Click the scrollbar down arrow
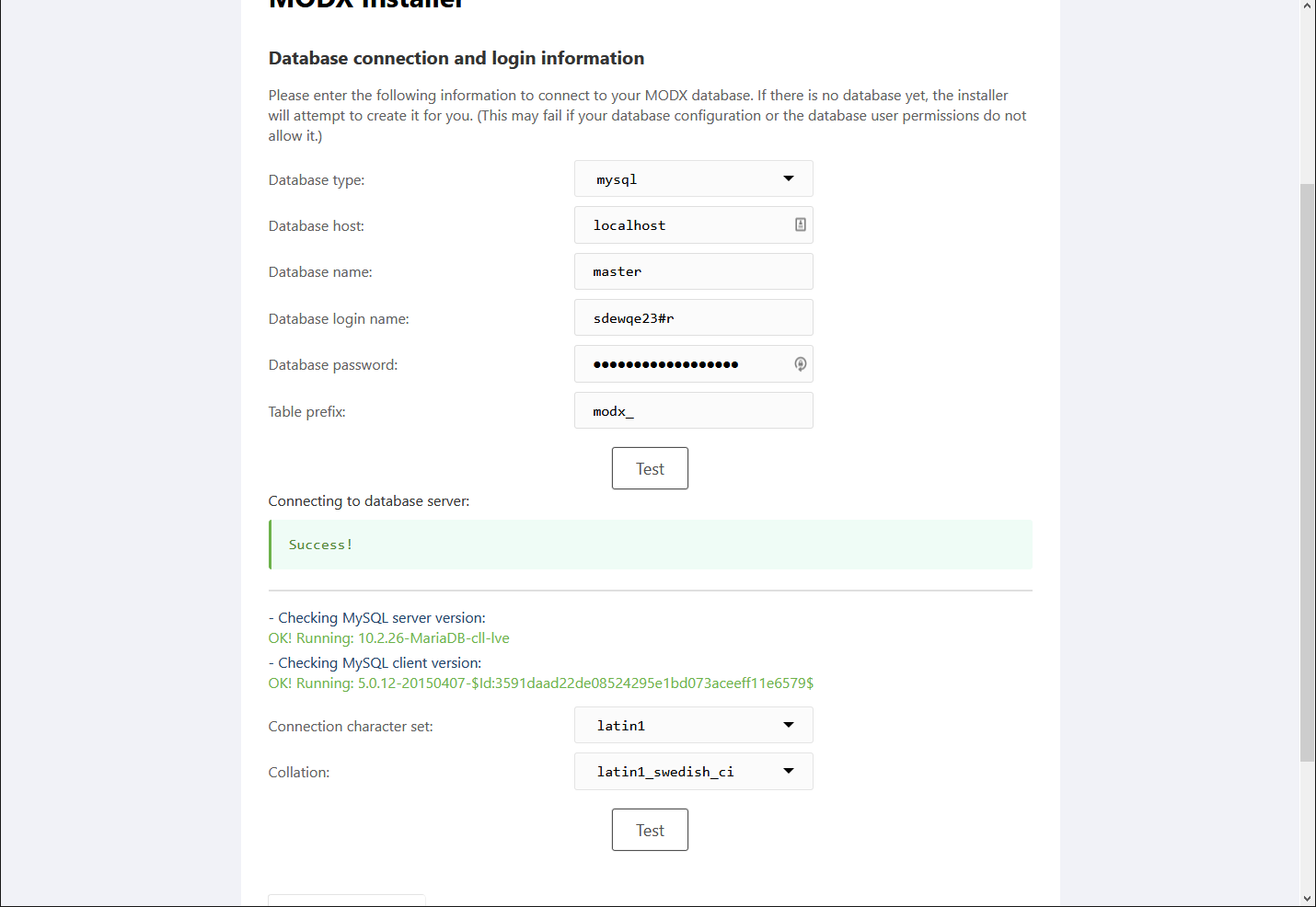 pyautogui.click(x=1308, y=899)
